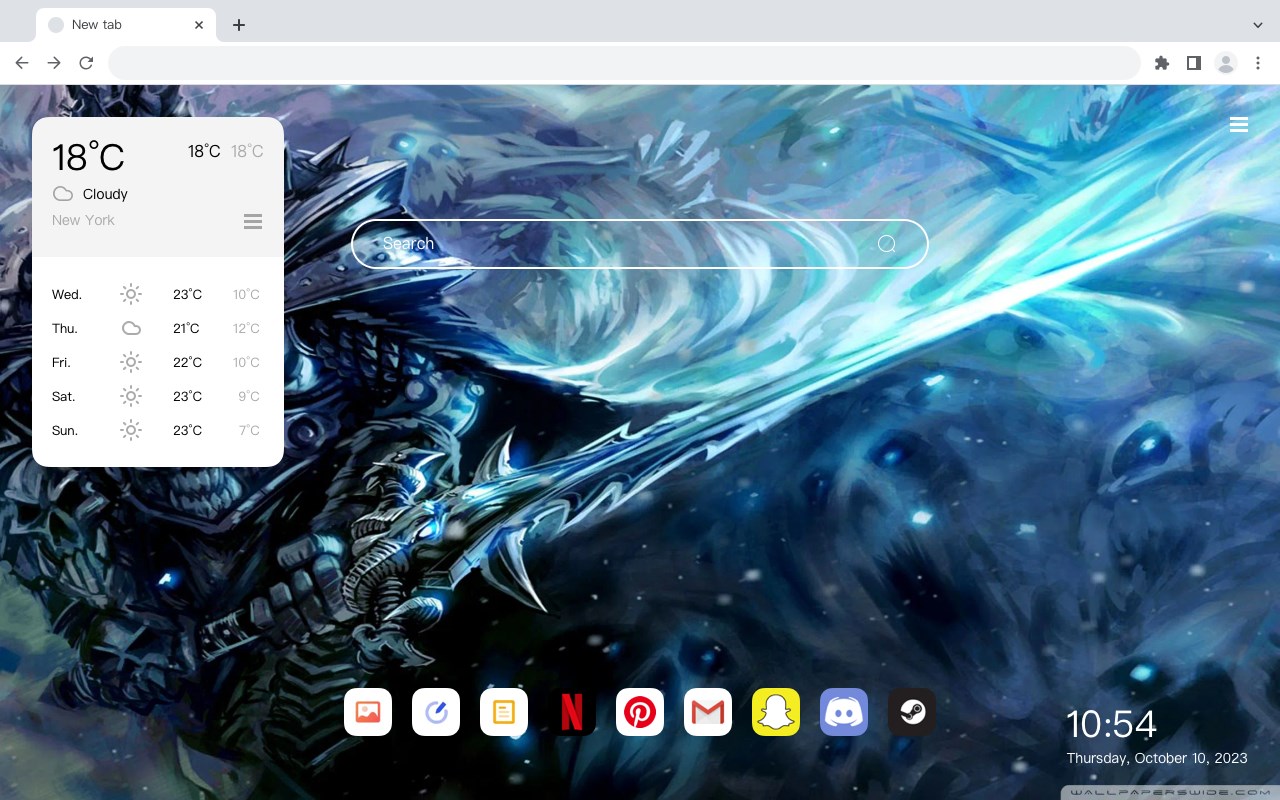The image size is (1280, 800).
Task: Open the photo gallery shortcut icon
Action: coord(368,712)
